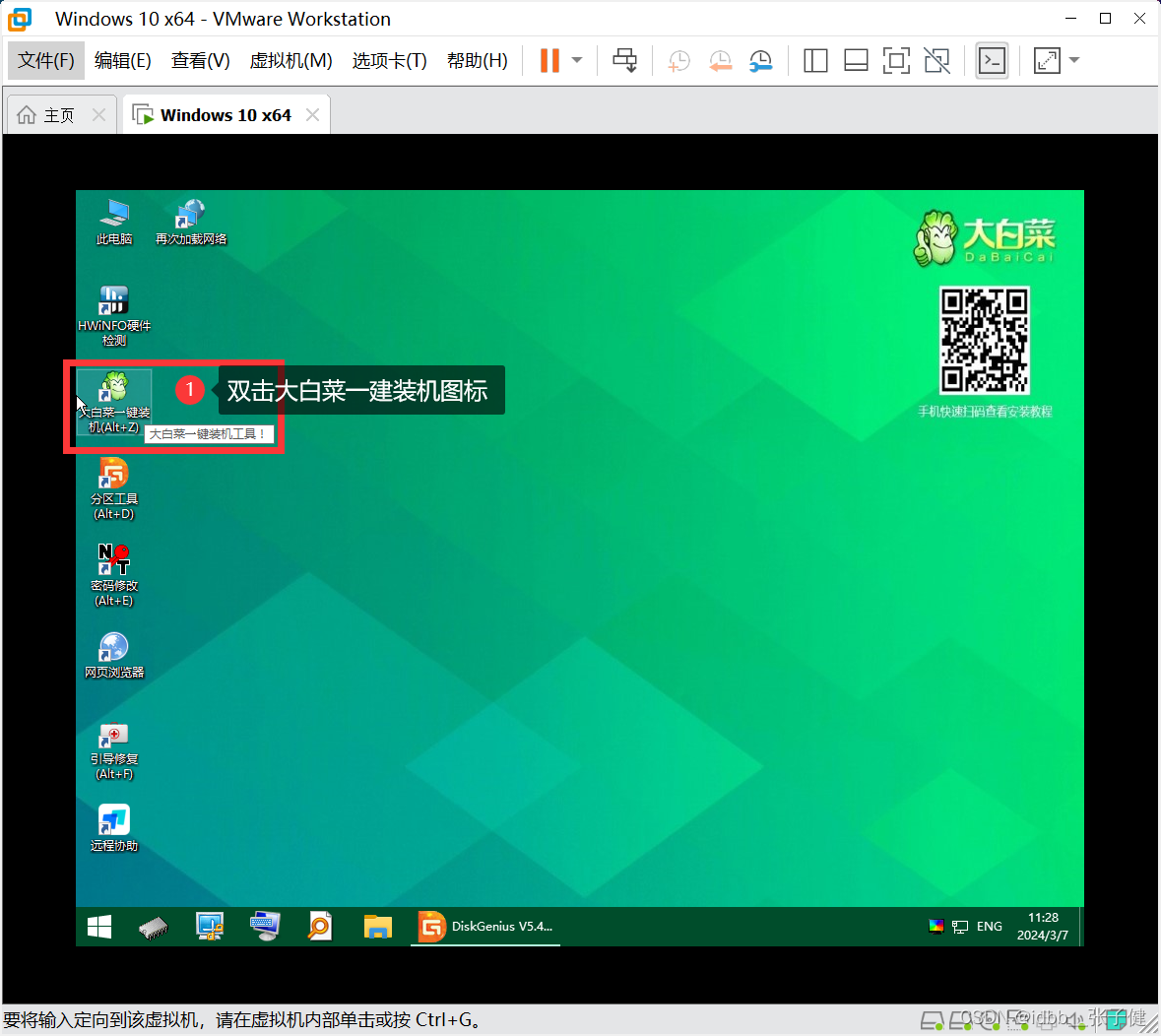
Task: Open File Explorer from guest taskbar
Action: point(377,927)
